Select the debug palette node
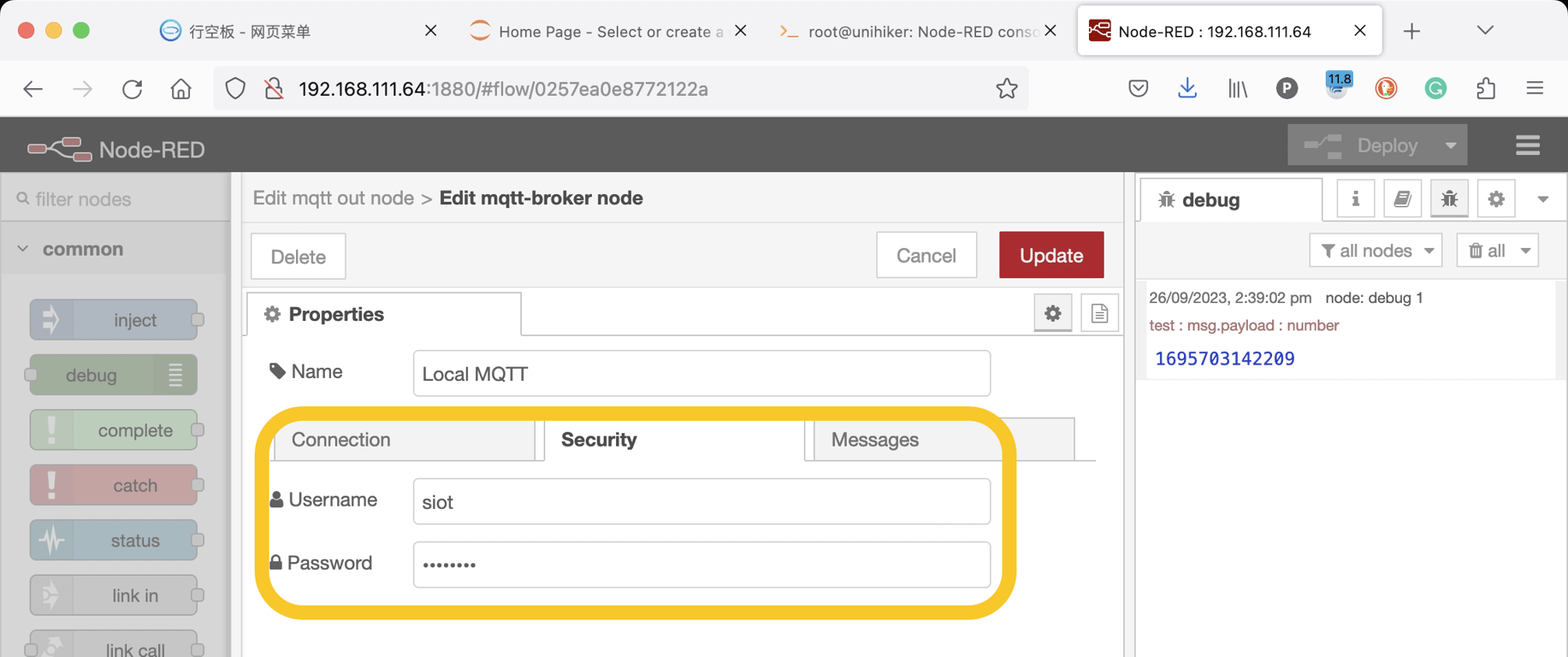The image size is (1568, 657). pyautogui.click(x=114, y=375)
